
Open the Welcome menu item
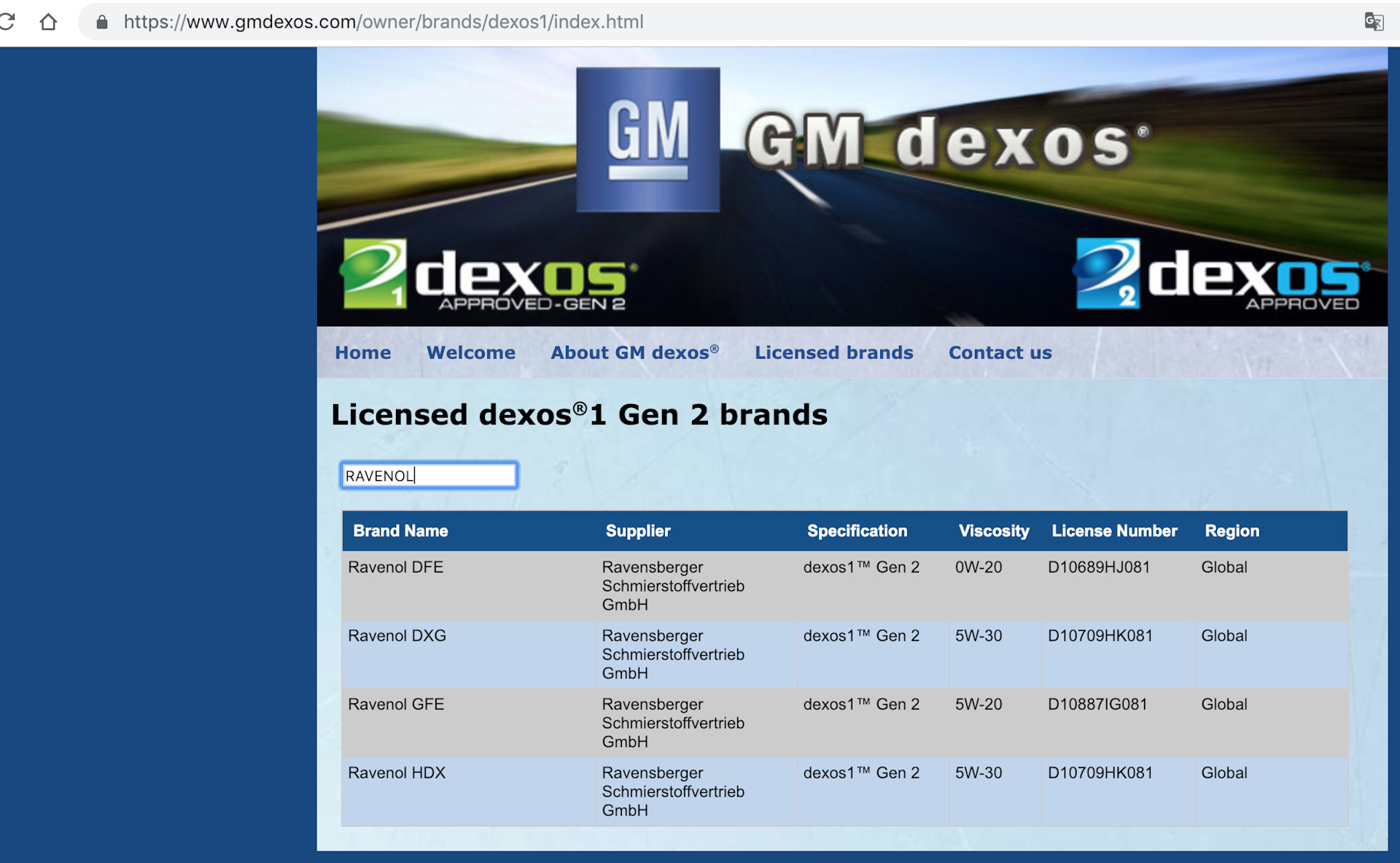point(471,353)
